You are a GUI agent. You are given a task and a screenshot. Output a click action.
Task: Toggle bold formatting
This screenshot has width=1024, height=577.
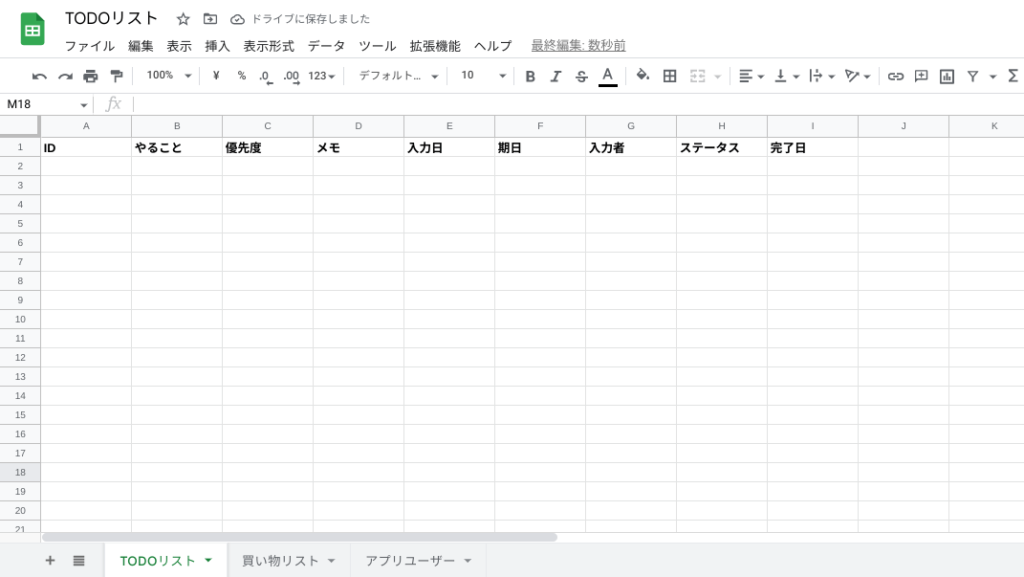tap(530, 76)
